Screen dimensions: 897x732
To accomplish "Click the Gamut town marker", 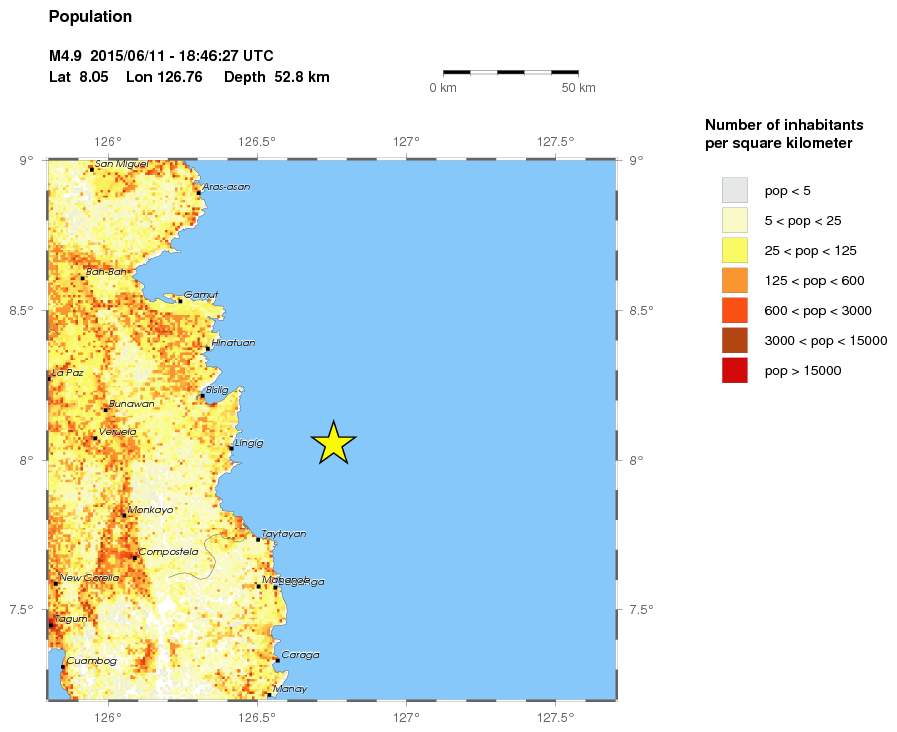I will tap(180, 300).
